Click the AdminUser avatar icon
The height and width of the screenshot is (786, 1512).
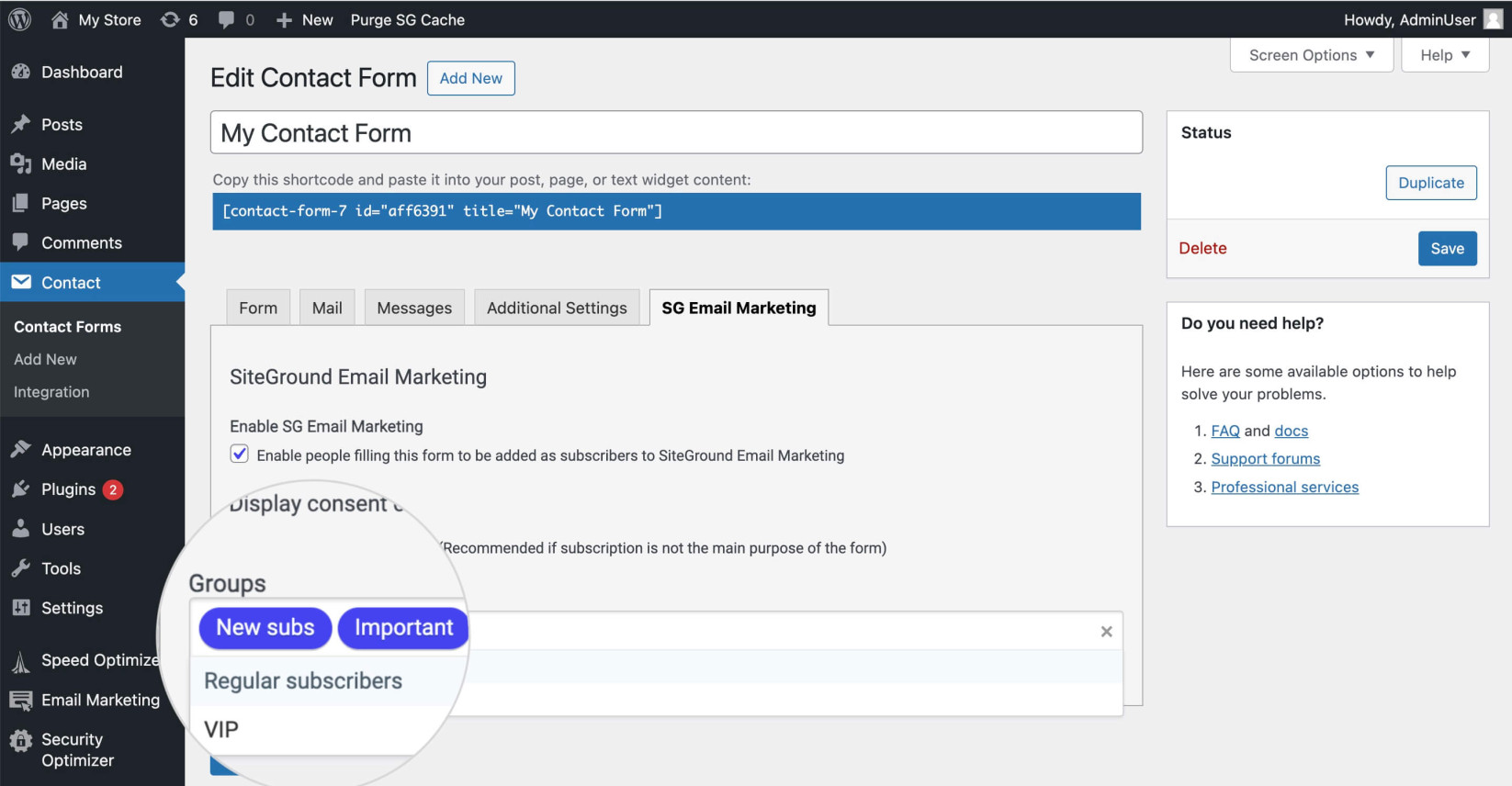pyautogui.click(x=1494, y=19)
